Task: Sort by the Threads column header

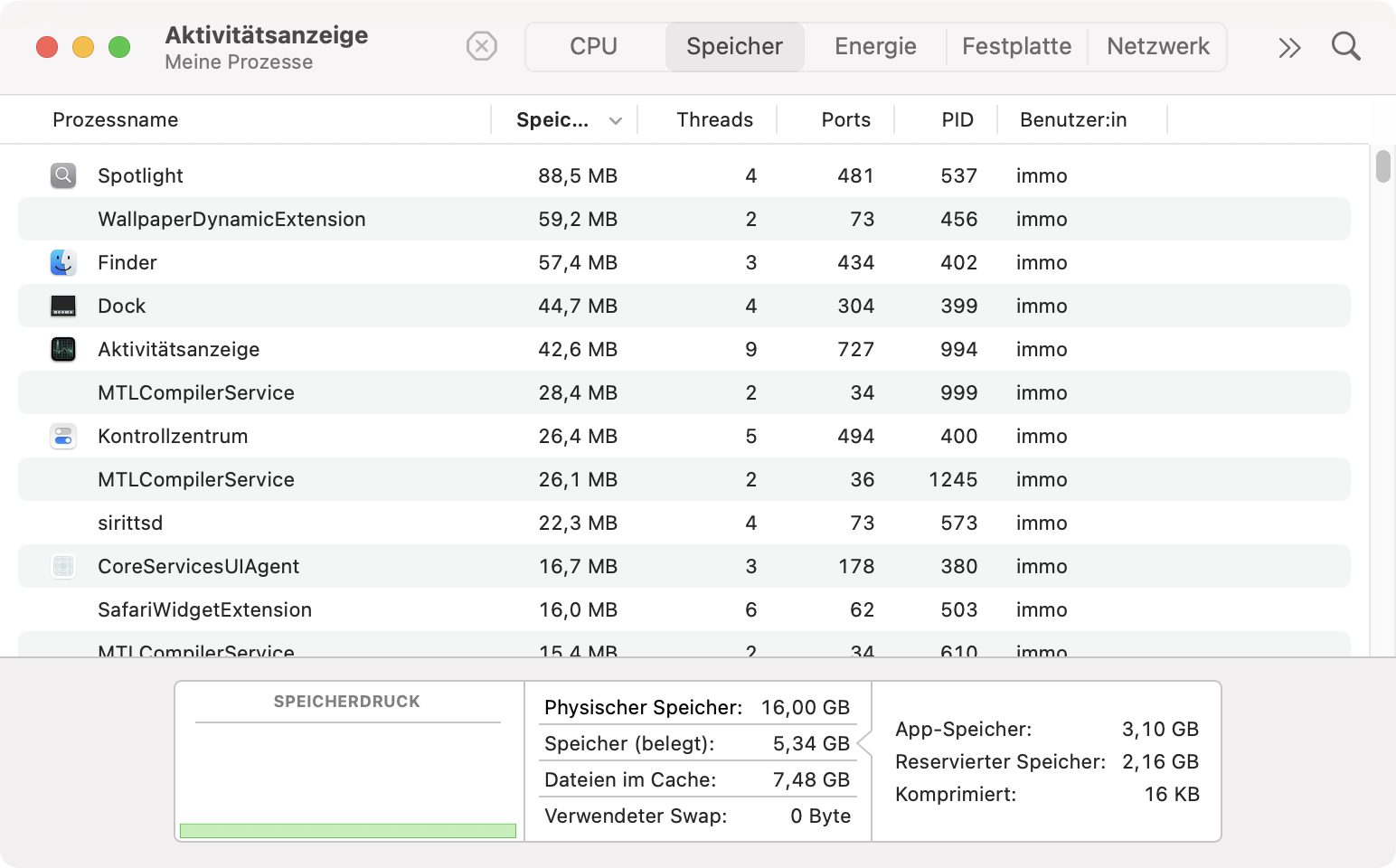Action: [713, 120]
